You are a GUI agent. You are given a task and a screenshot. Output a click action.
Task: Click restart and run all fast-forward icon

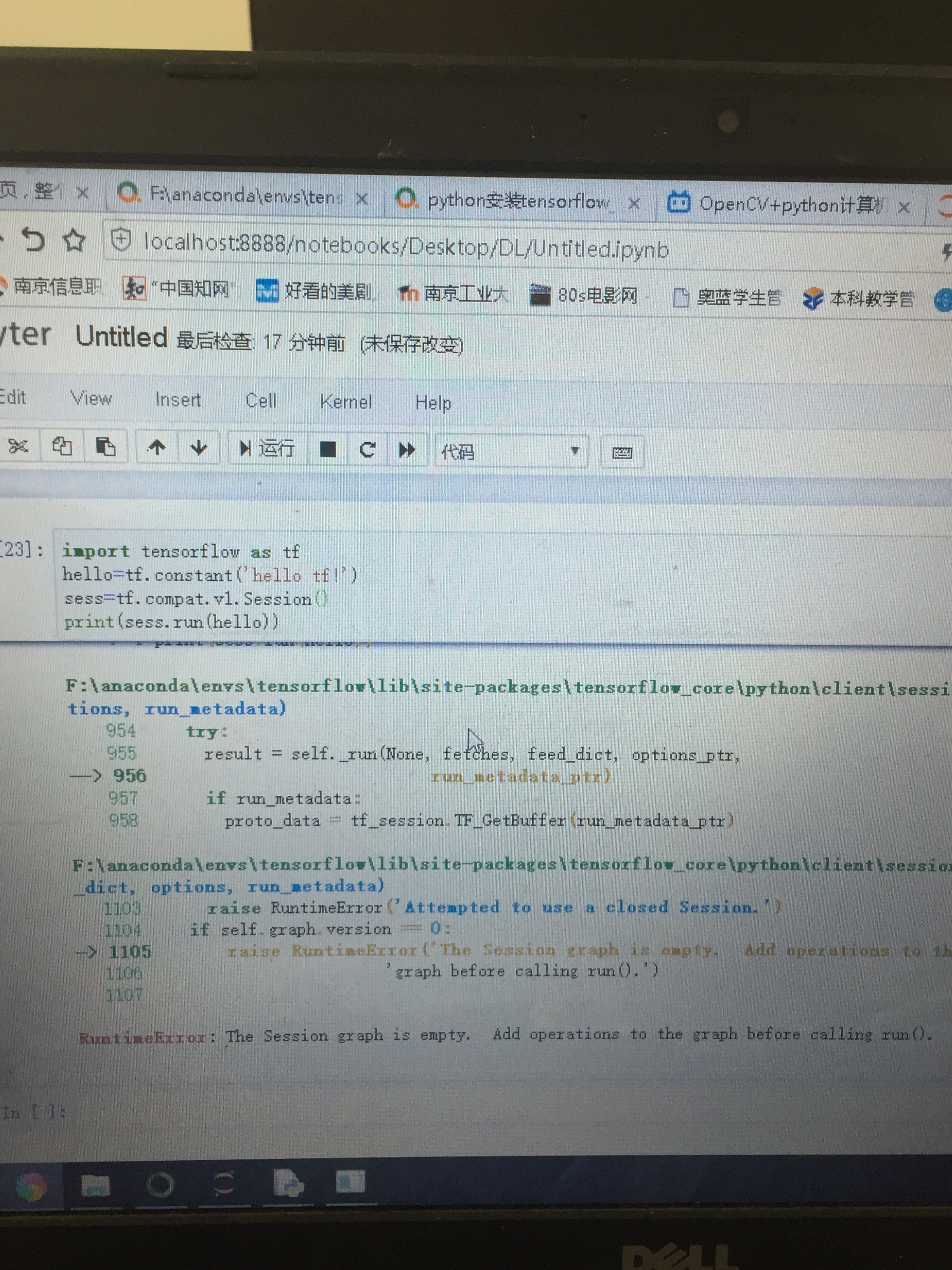(407, 450)
